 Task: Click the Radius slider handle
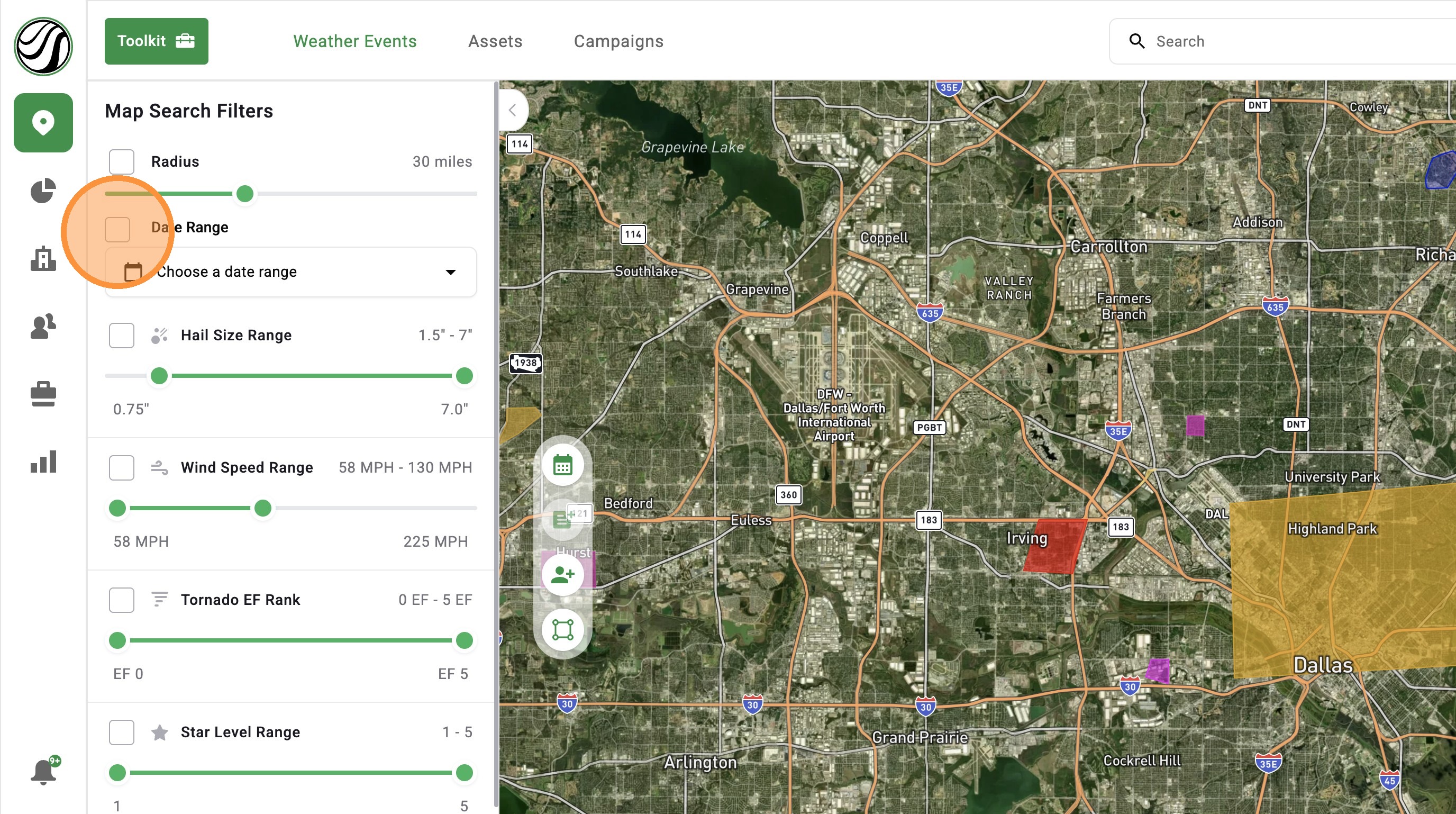(245, 194)
